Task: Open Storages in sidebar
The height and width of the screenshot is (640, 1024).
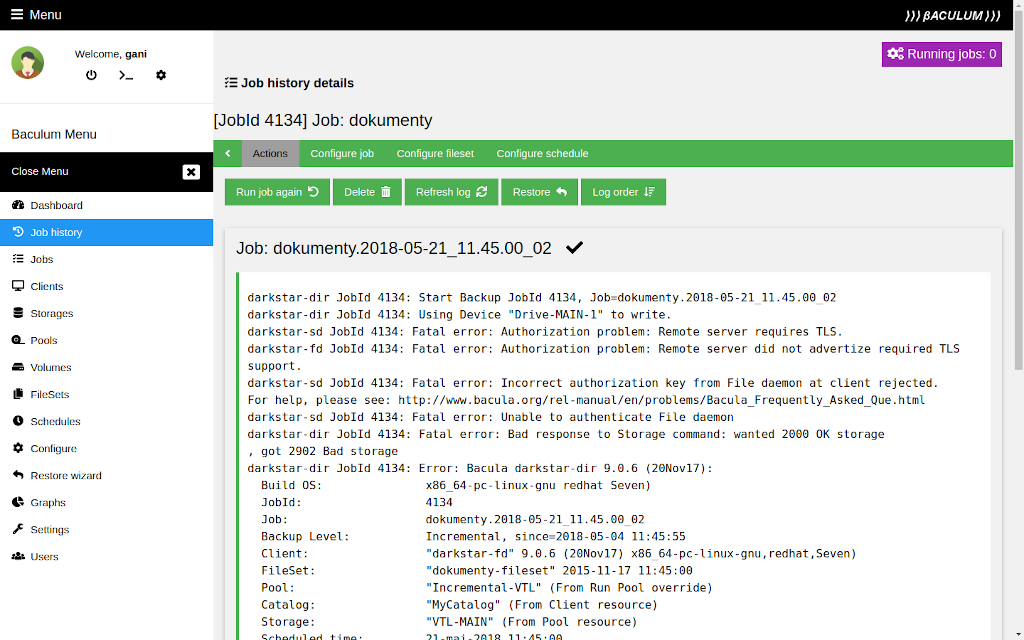Action: tap(106, 313)
